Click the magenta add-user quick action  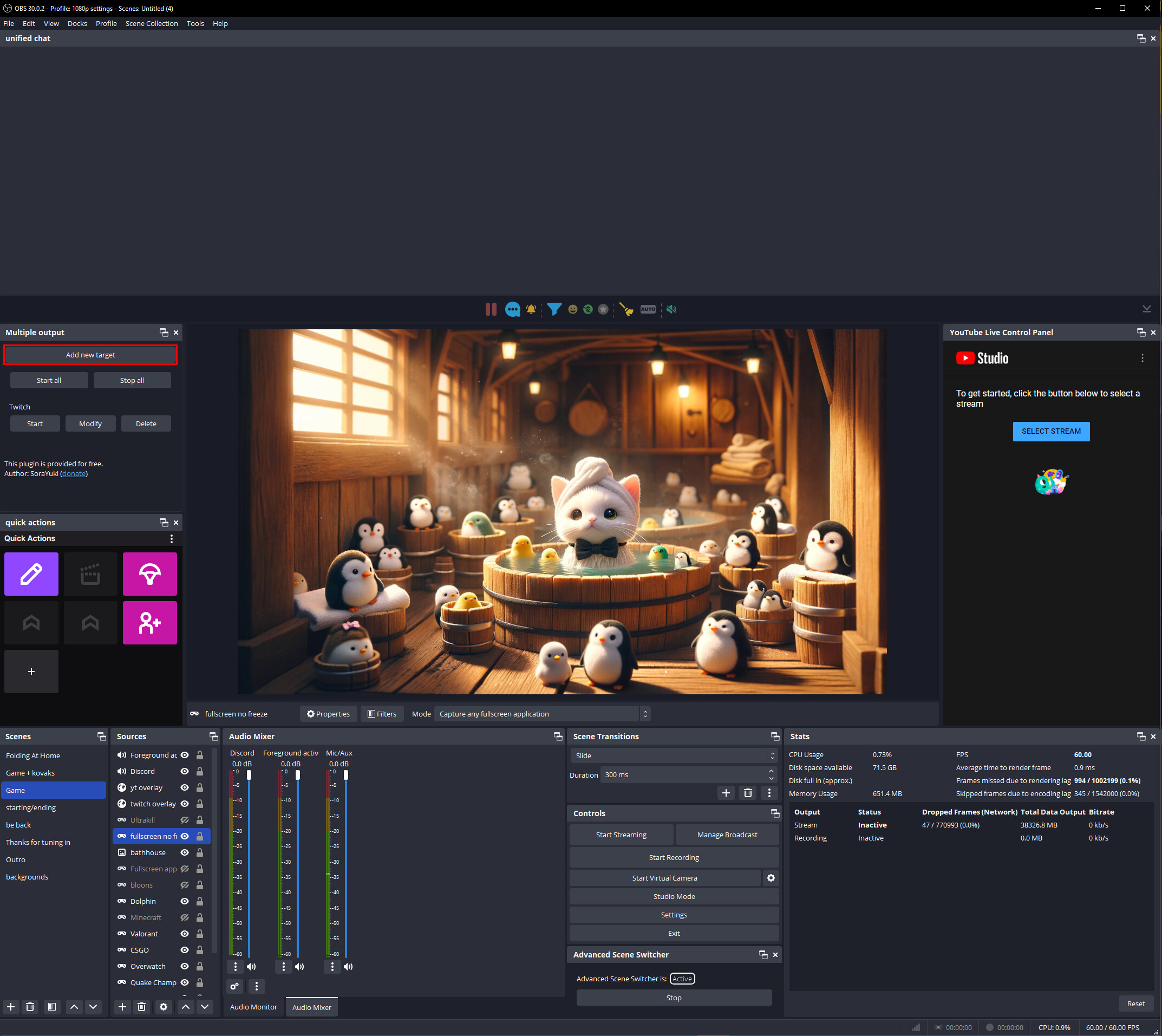[x=149, y=623]
